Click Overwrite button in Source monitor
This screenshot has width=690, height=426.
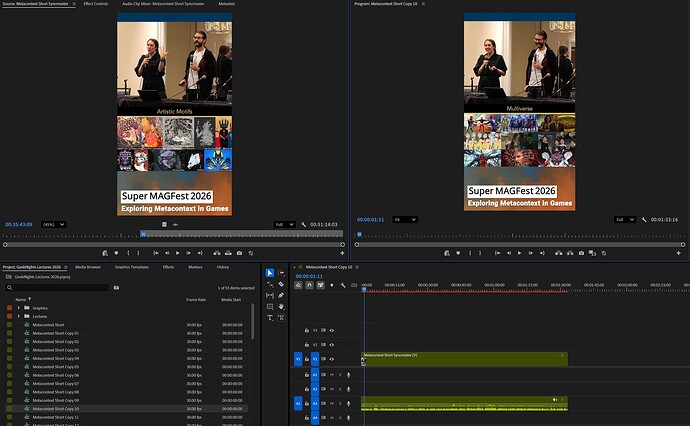coord(228,253)
